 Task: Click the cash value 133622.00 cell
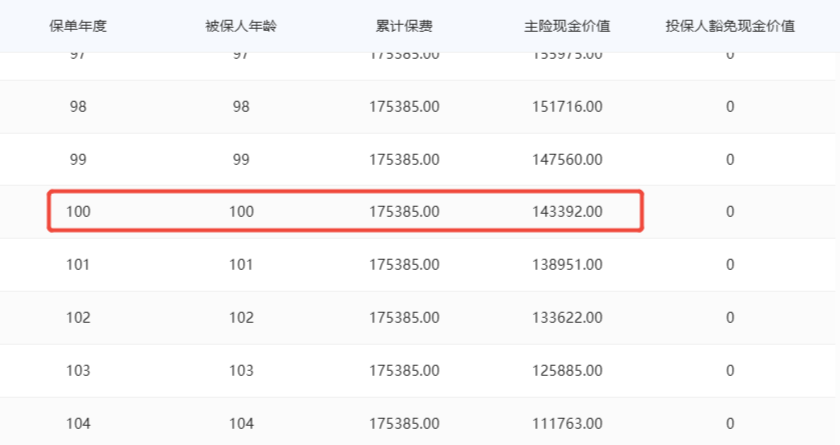567,318
